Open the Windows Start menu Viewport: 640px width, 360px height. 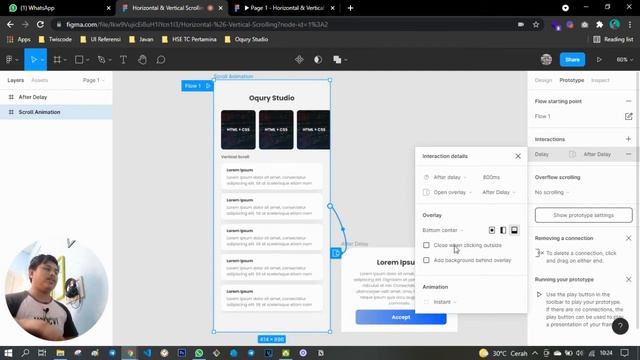click(8, 353)
